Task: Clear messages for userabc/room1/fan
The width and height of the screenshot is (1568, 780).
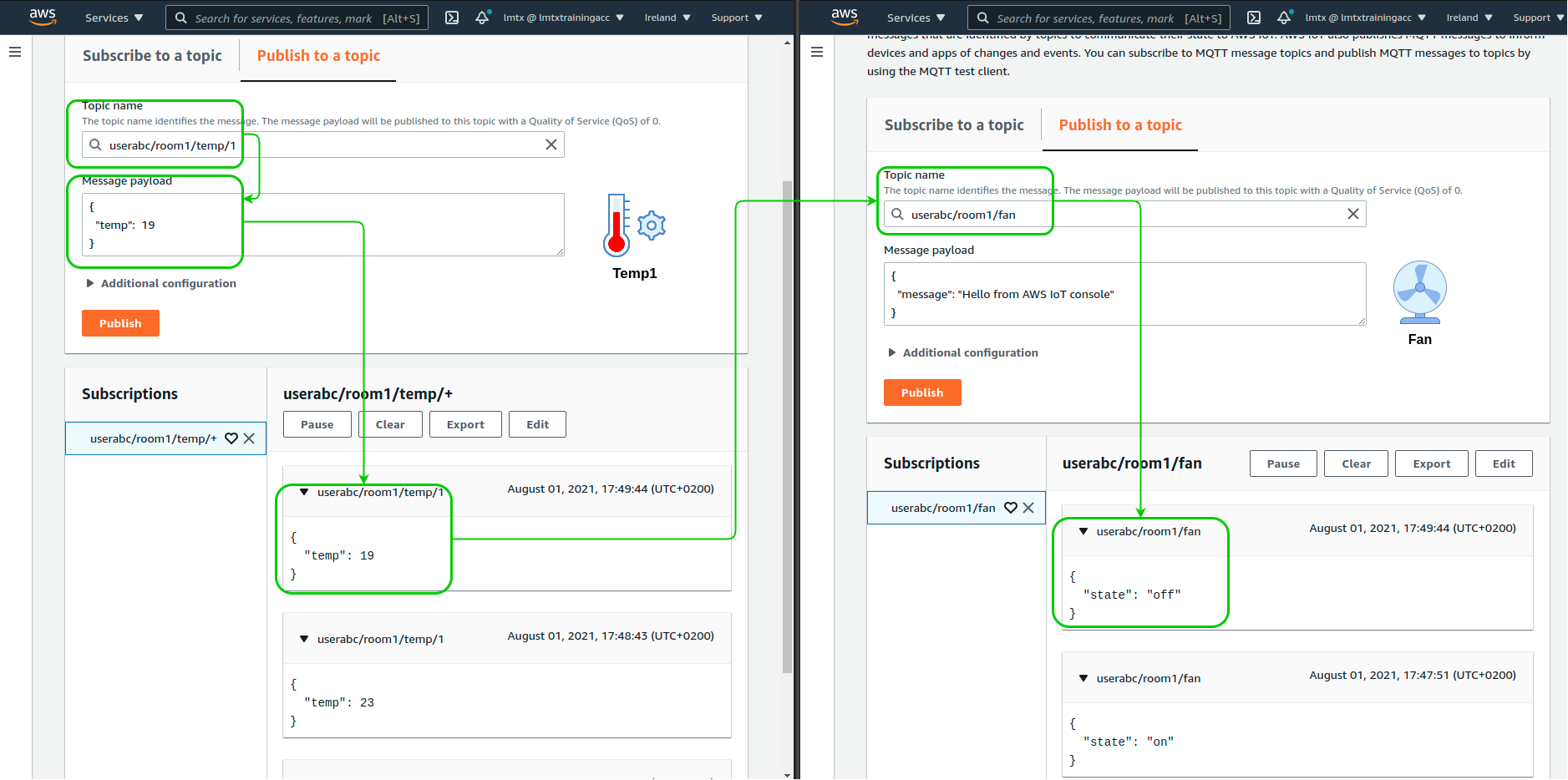Action: pos(1356,463)
